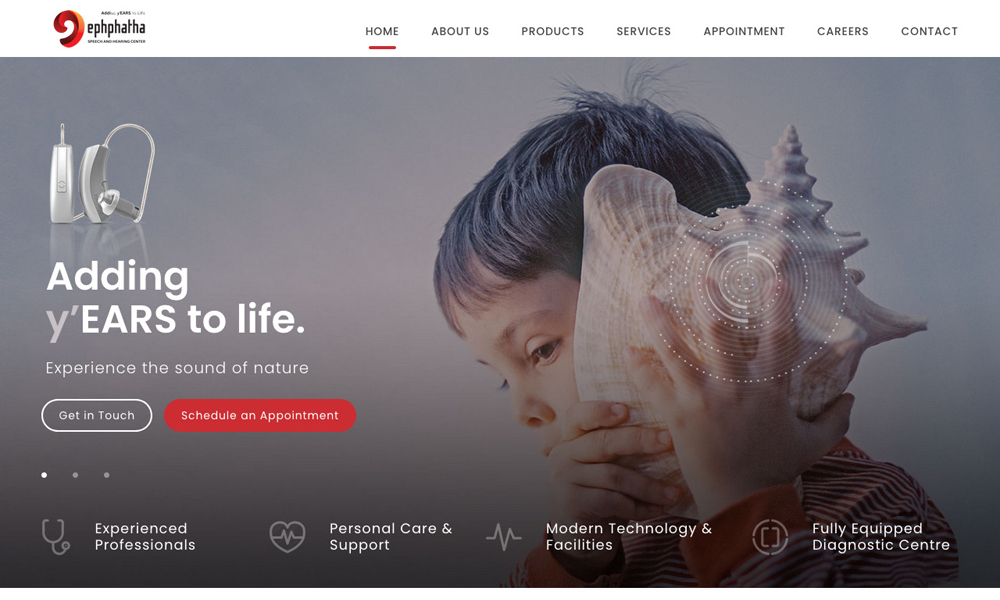The height and width of the screenshot is (600, 1000).
Task: Click the Fully Equipped Diagnostic Centre text
Action: tap(881, 537)
